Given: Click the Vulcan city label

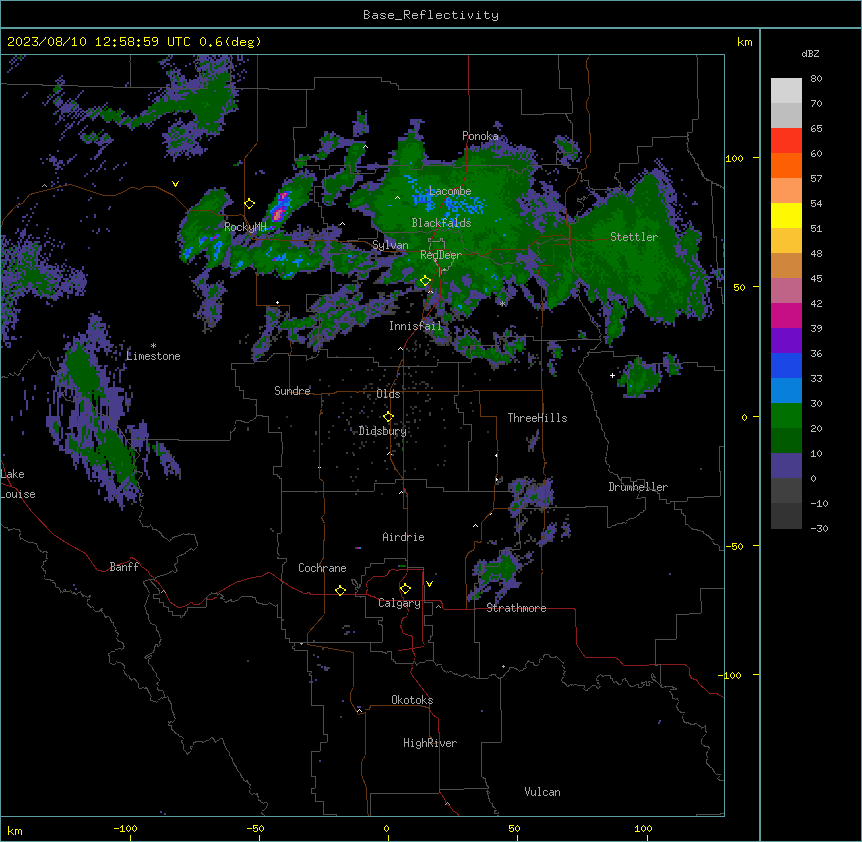Looking at the screenshot, I should tap(543, 792).
